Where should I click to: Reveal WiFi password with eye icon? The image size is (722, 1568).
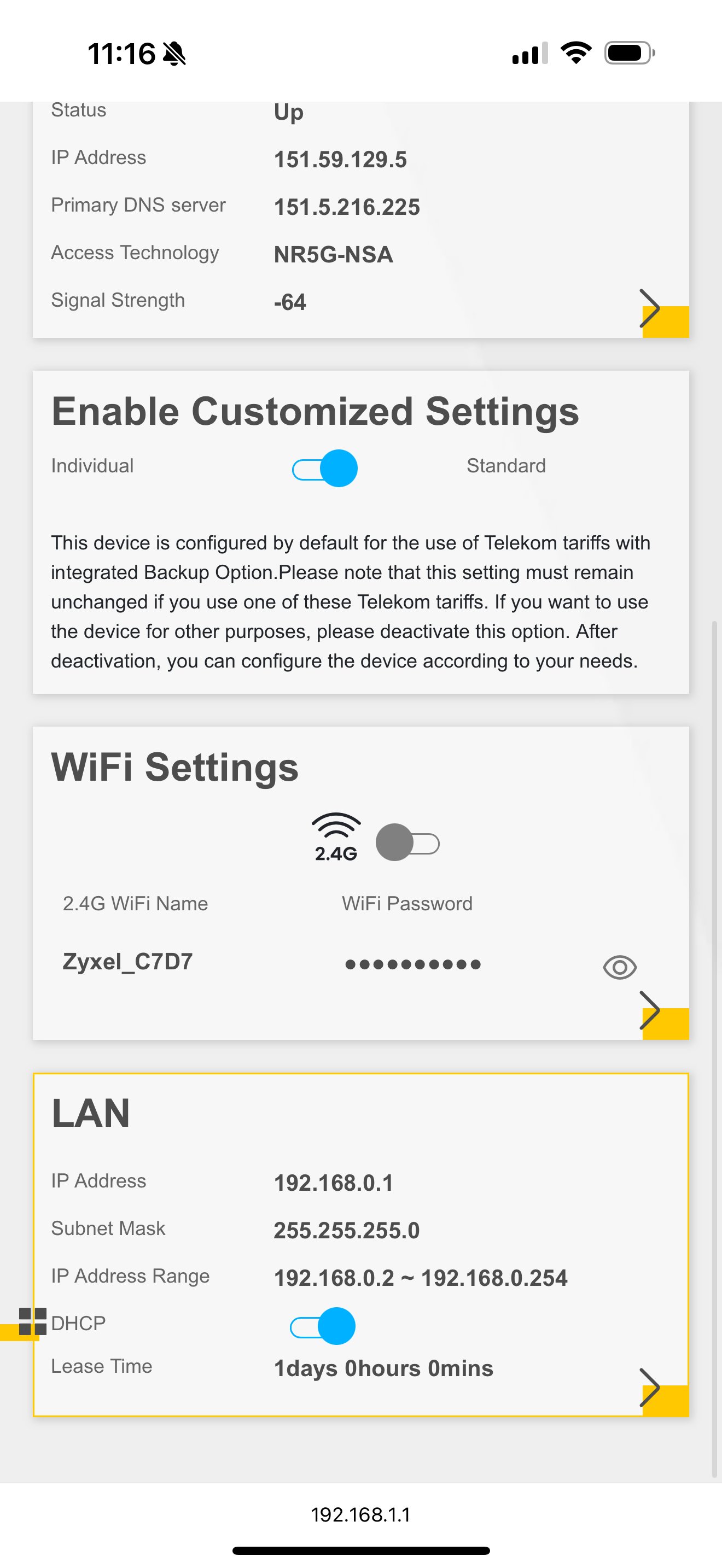pyautogui.click(x=620, y=967)
